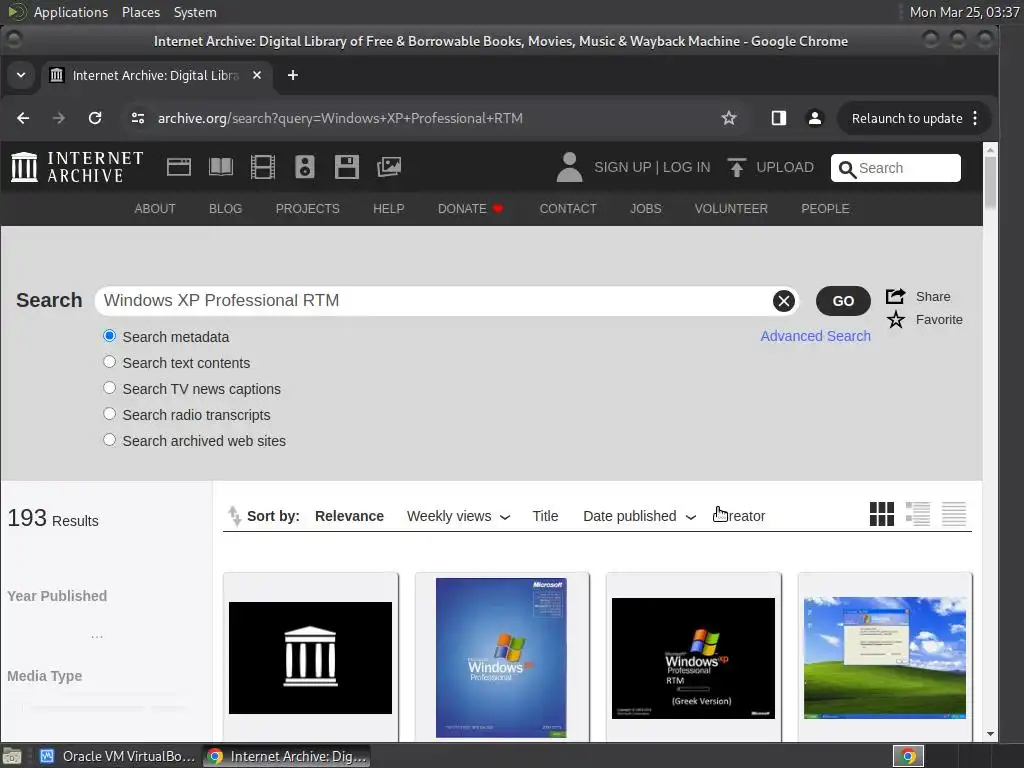1024x768 pixels.
Task: Switch to compact list view
Action: 953,514
